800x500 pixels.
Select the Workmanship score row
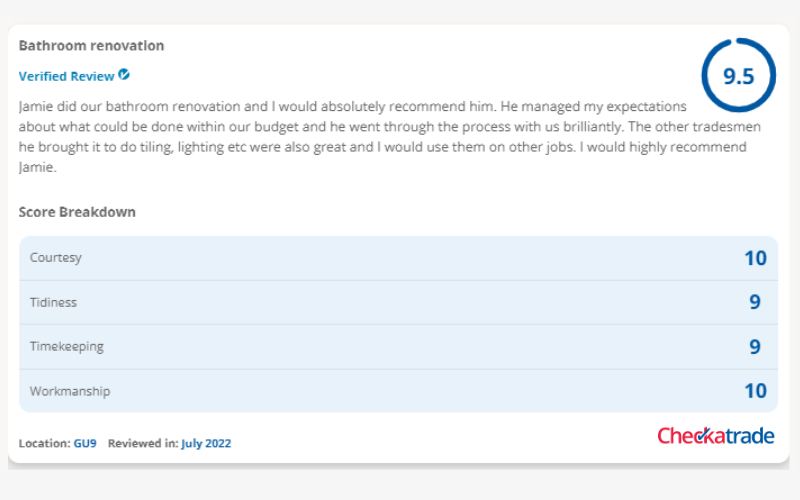click(398, 391)
